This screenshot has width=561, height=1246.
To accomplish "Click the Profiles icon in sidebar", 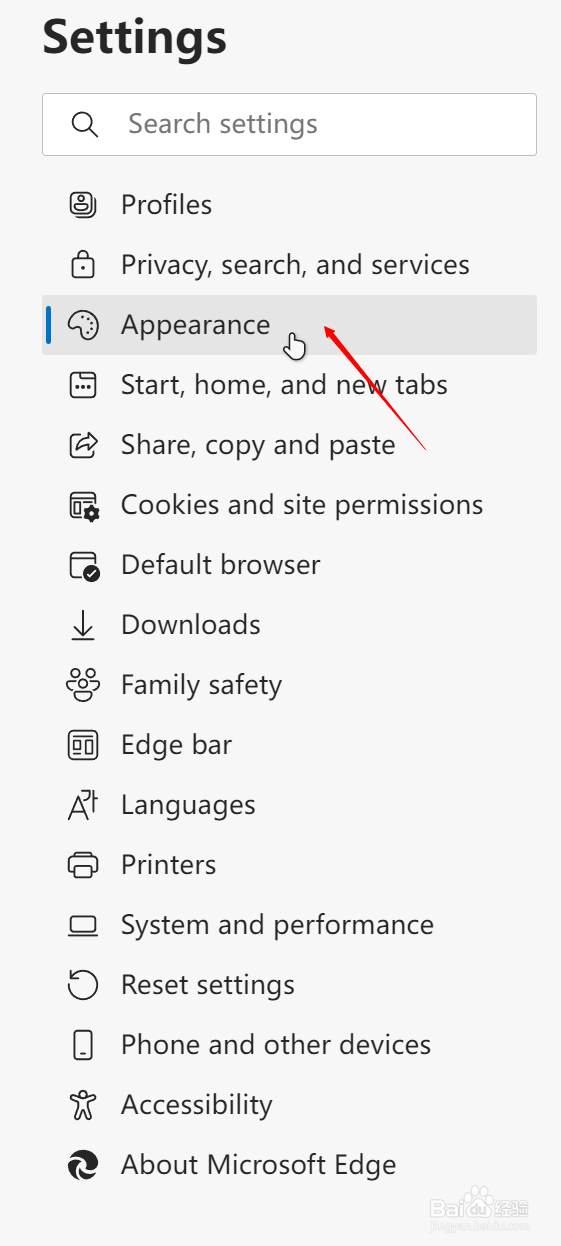I will [83, 205].
